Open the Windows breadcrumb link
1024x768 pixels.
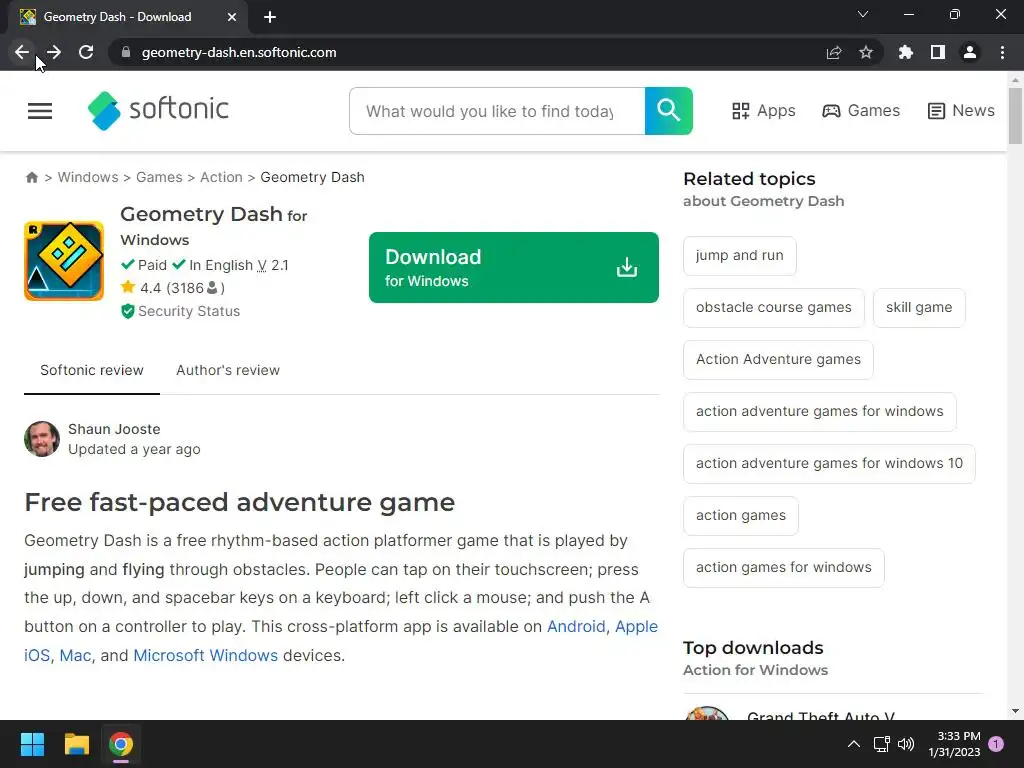88,177
